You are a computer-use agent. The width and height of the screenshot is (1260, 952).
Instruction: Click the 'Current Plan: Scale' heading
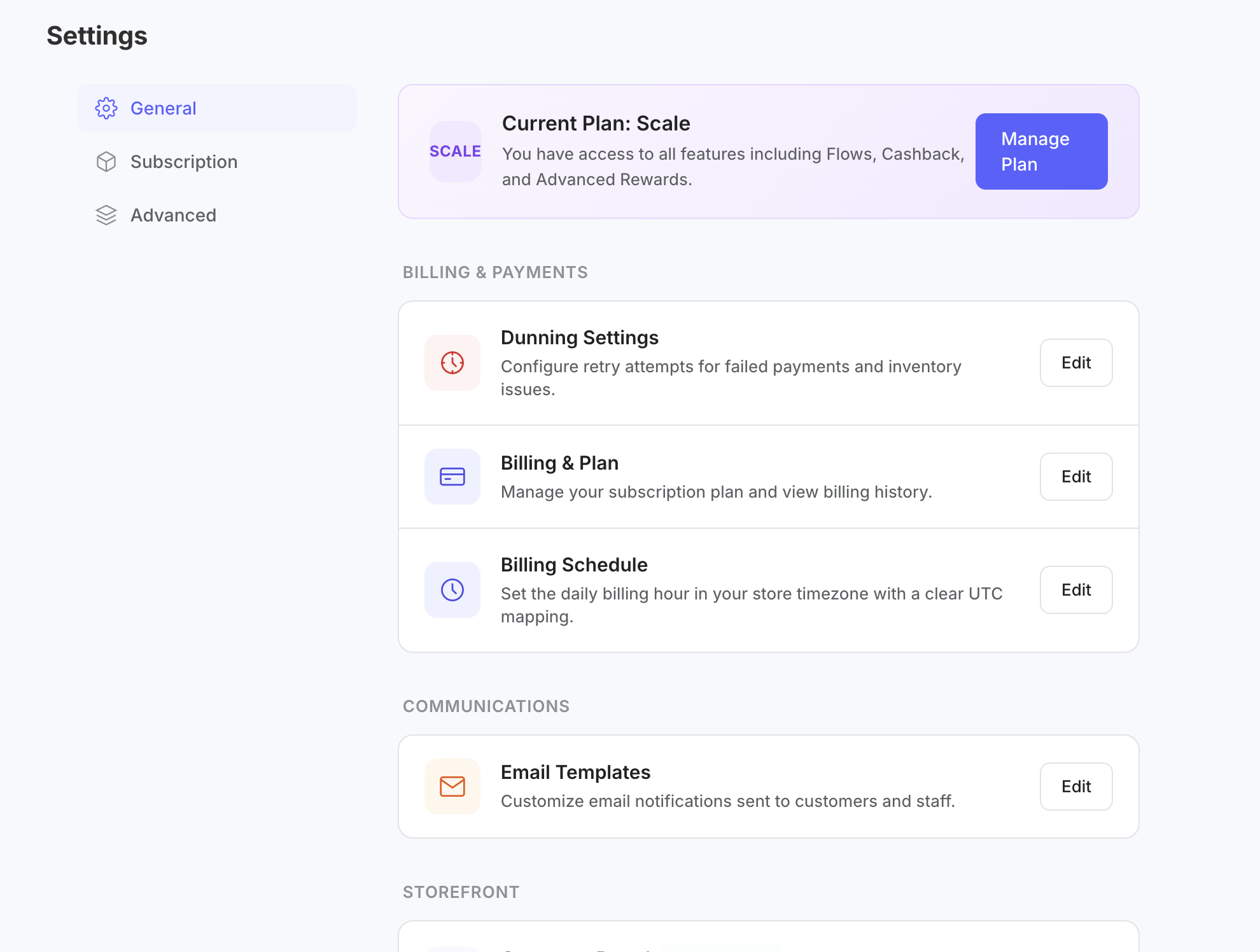[x=596, y=123]
